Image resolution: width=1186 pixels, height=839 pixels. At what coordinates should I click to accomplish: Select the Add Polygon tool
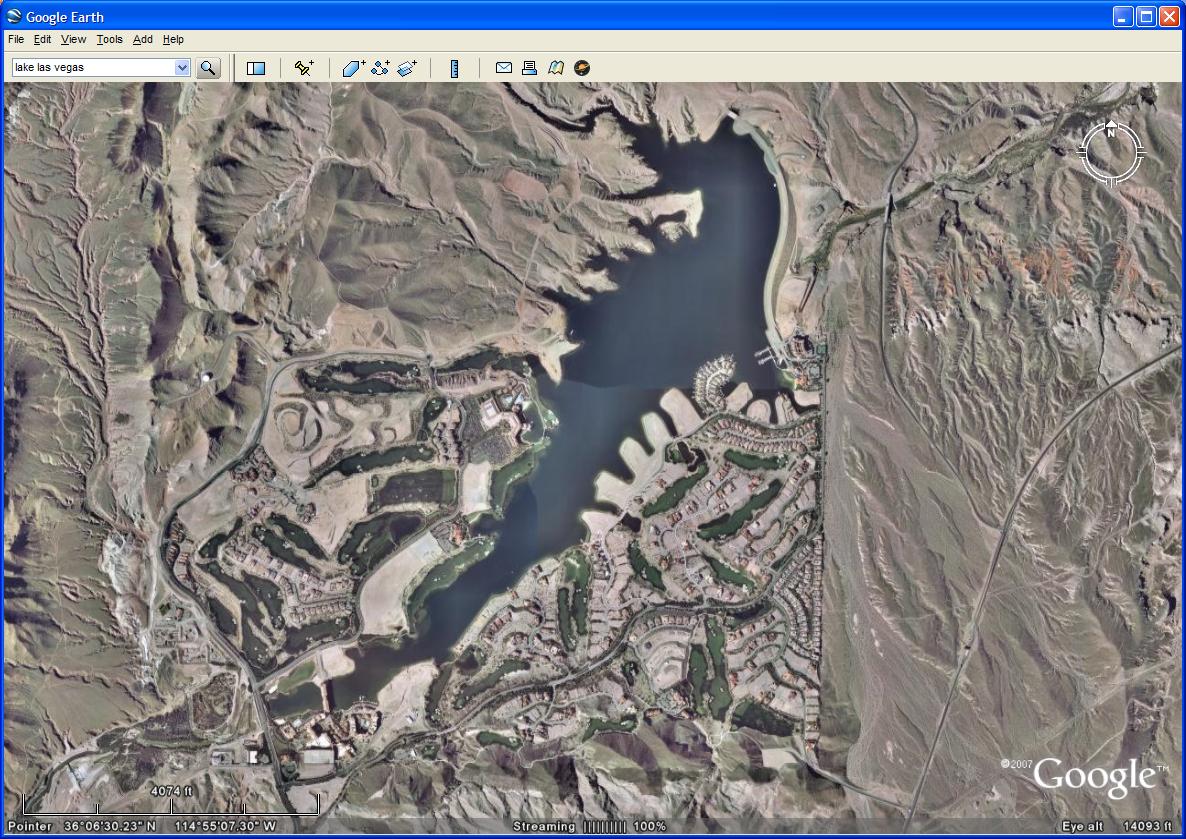coord(354,68)
